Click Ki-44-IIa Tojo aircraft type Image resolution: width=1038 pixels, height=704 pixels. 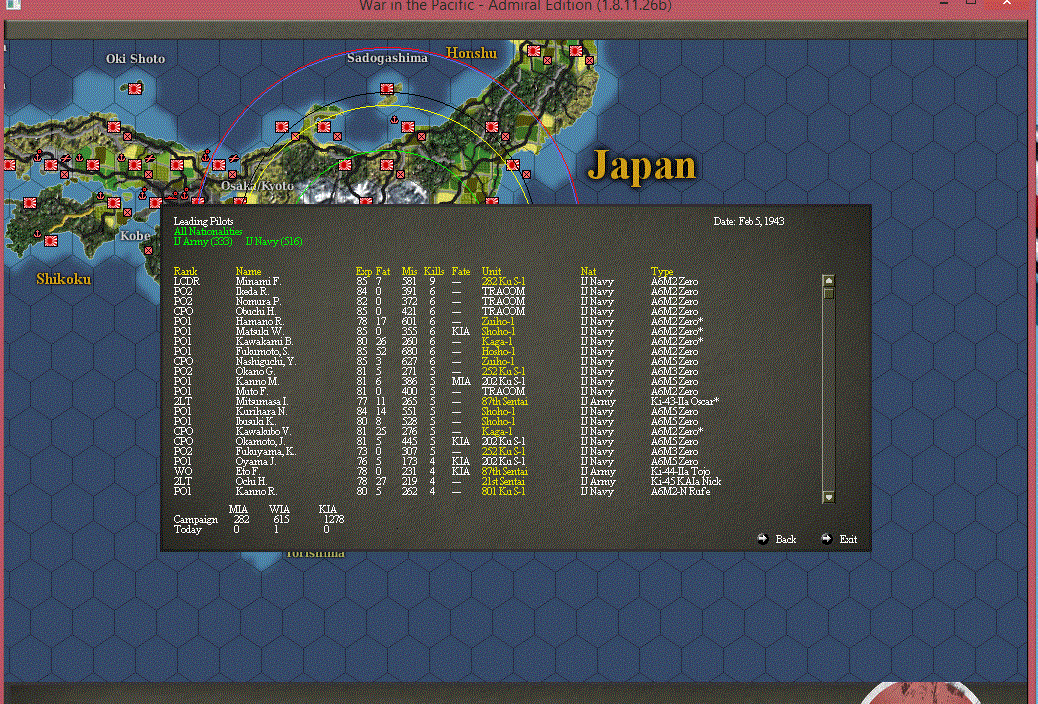pyautogui.click(x=680, y=472)
